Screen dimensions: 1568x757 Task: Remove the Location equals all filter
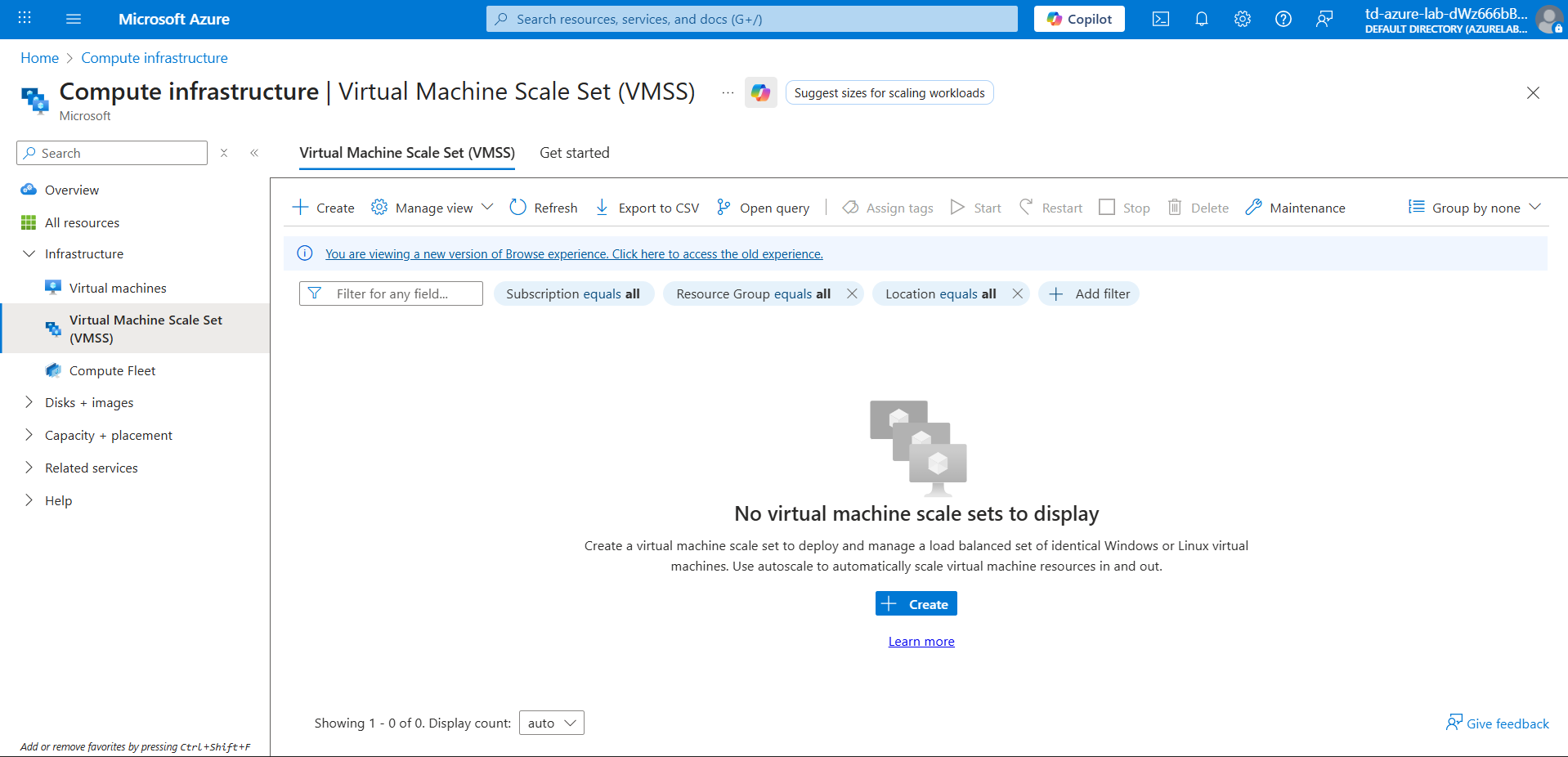pyautogui.click(x=1017, y=293)
